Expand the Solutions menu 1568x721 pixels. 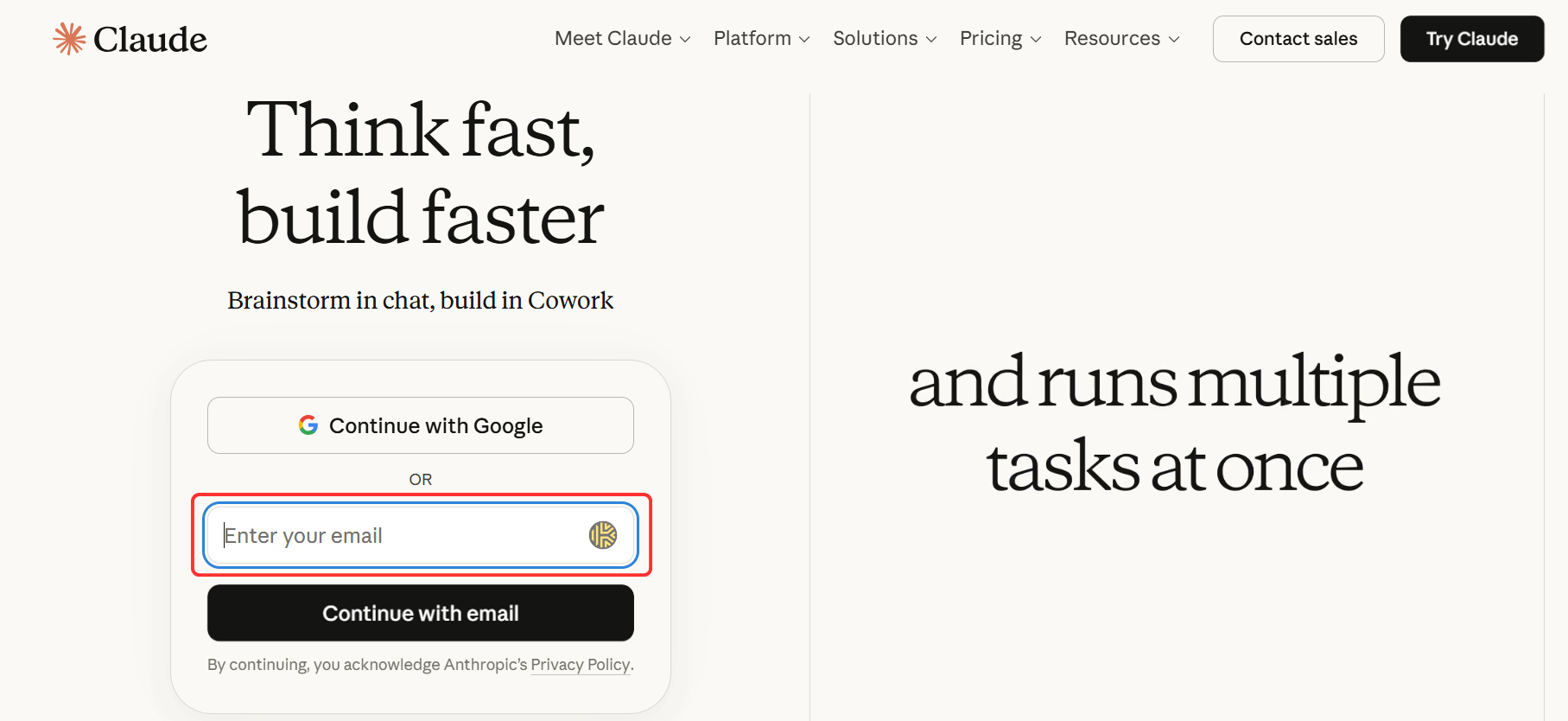885,39
